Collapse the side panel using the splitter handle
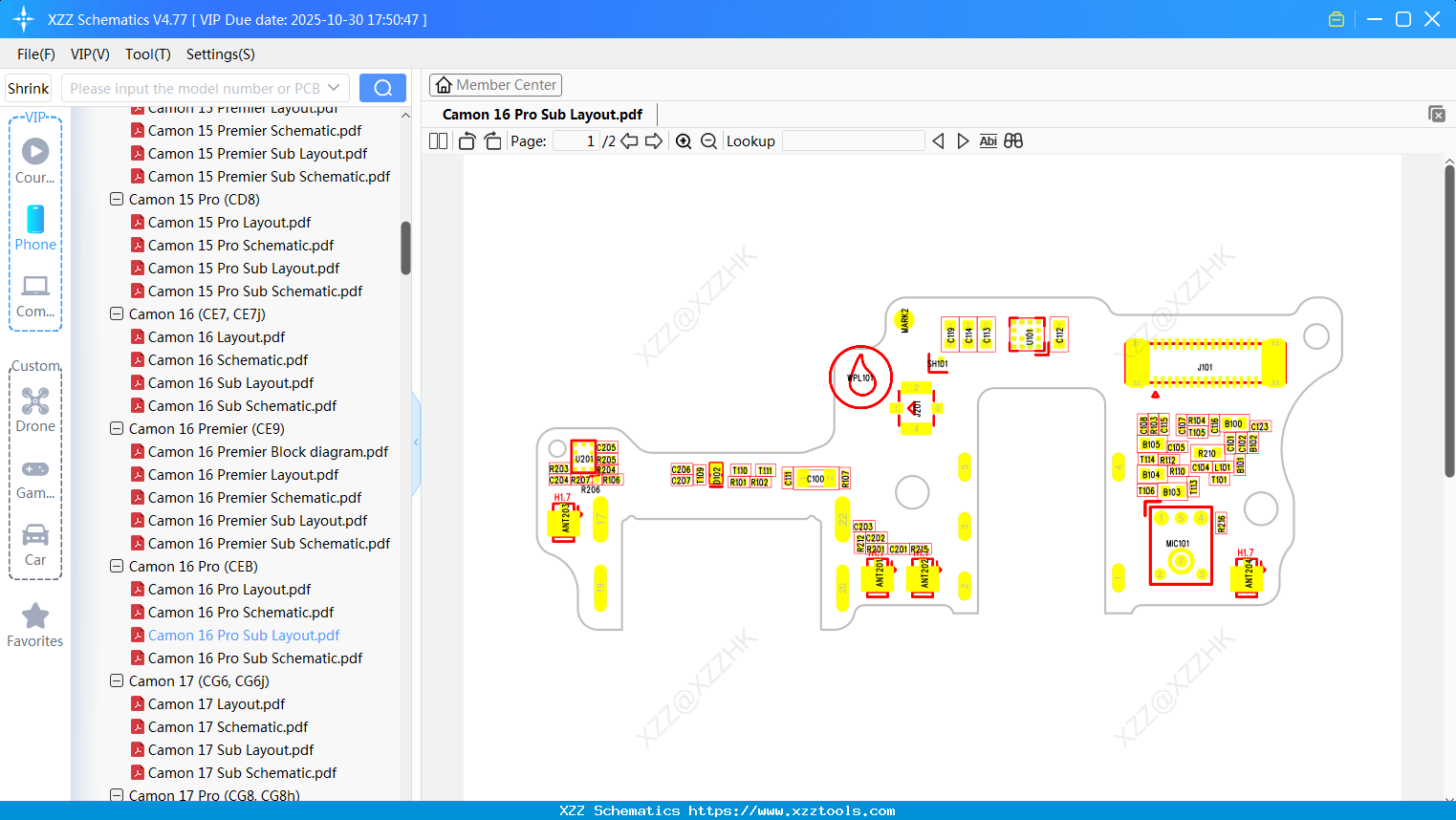The width and height of the screenshot is (1456, 820). pyautogui.click(x=416, y=442)
